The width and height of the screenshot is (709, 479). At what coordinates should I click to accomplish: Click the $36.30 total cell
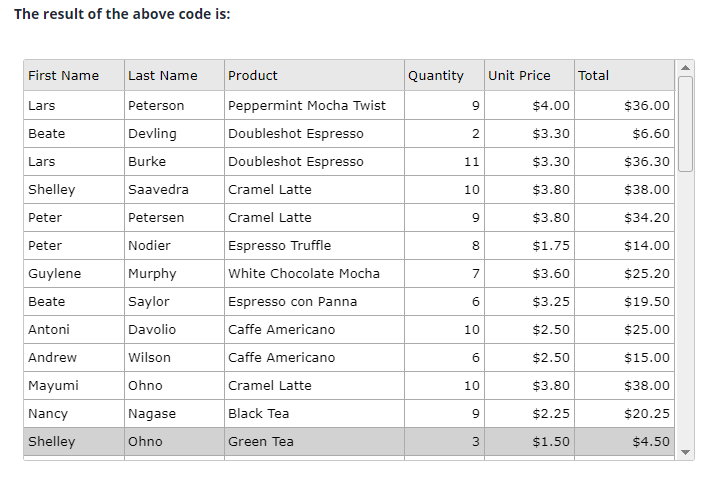point(646,162)
